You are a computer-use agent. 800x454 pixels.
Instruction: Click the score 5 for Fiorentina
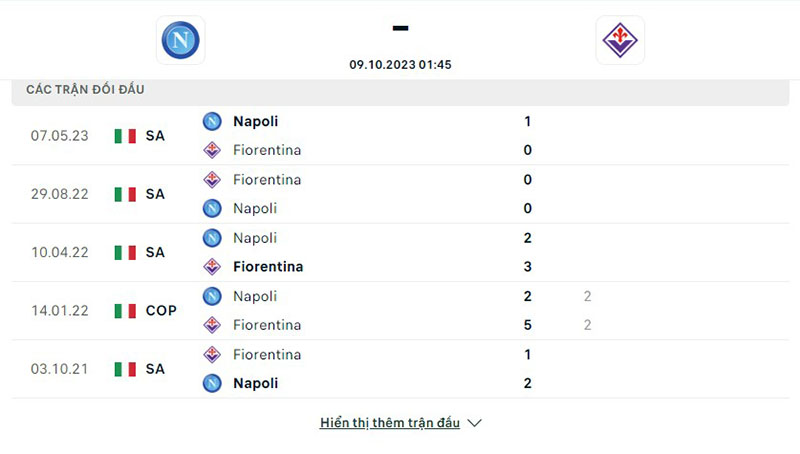pos(527,325)
